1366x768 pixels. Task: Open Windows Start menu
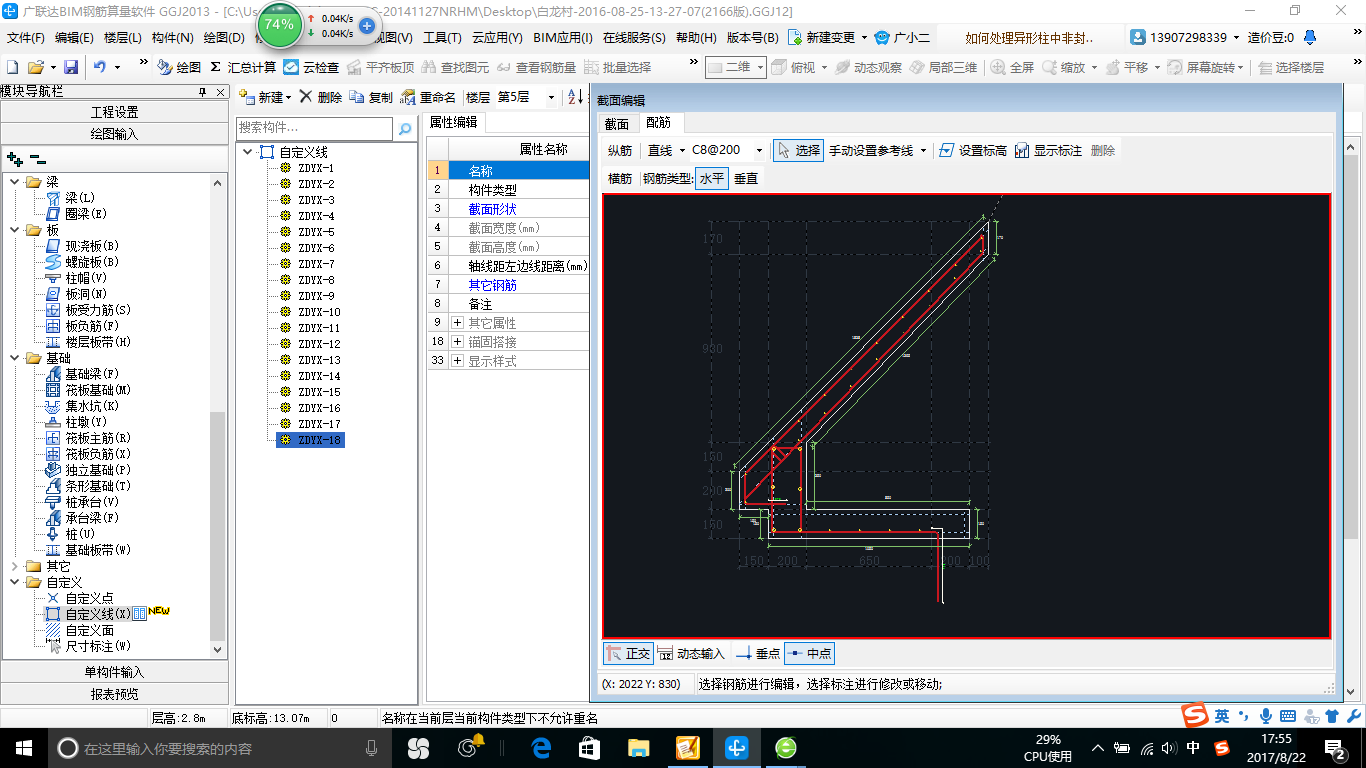[x=23, y=748]
